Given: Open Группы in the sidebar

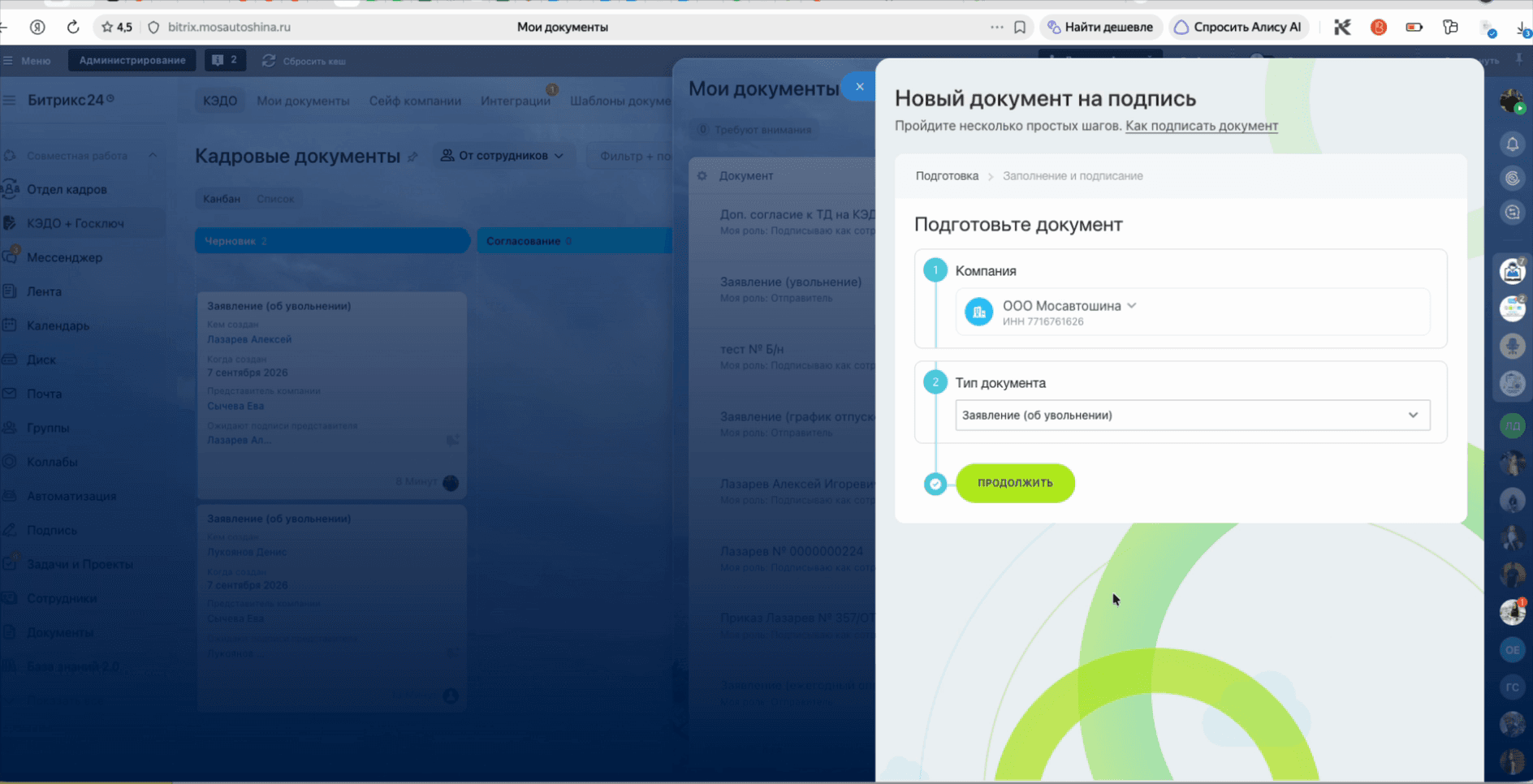Looking at the screenshot, I should pyautogui.click(x=48, y=428).
